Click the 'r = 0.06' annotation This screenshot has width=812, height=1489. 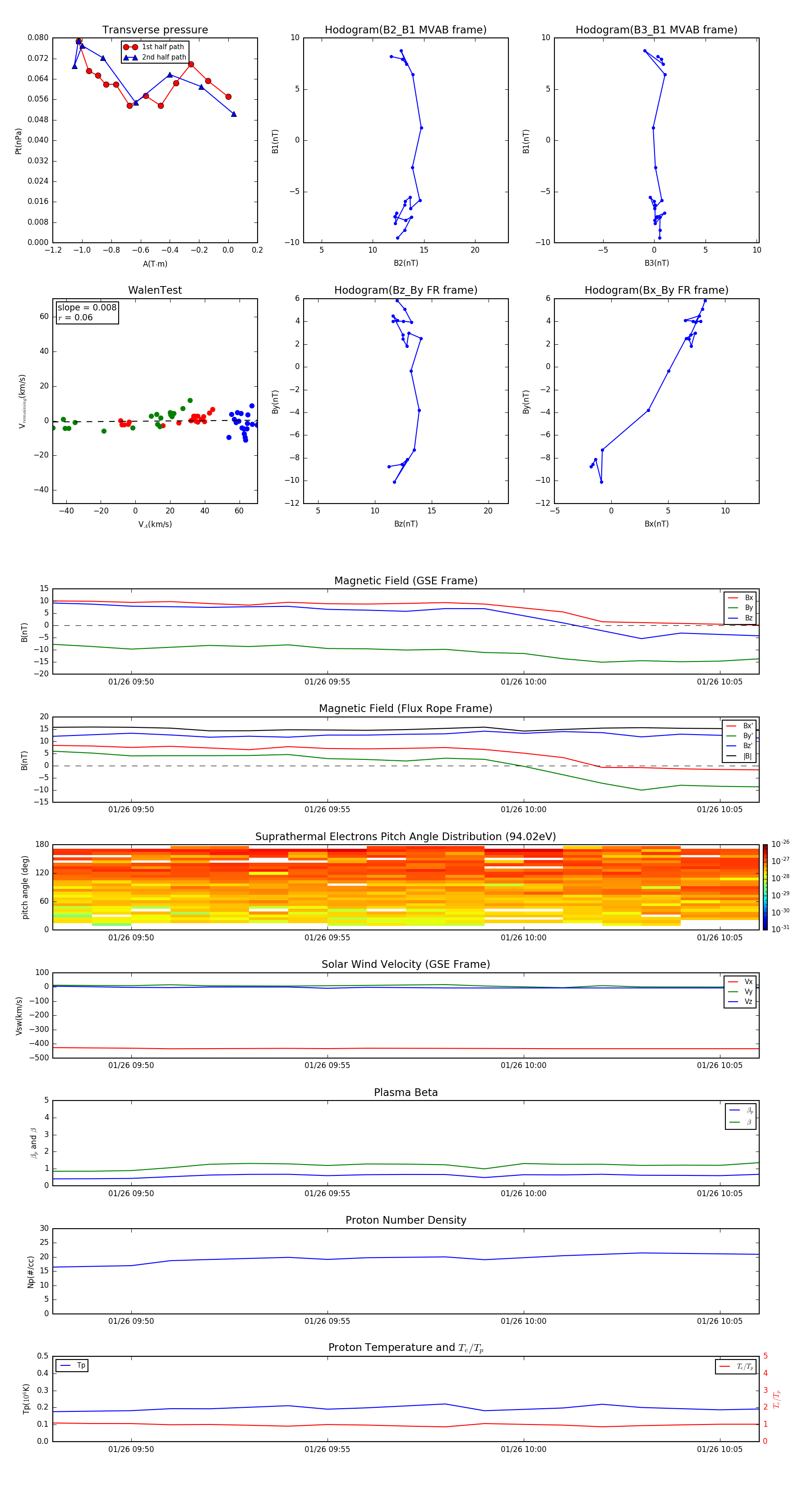tap(75, 317)
